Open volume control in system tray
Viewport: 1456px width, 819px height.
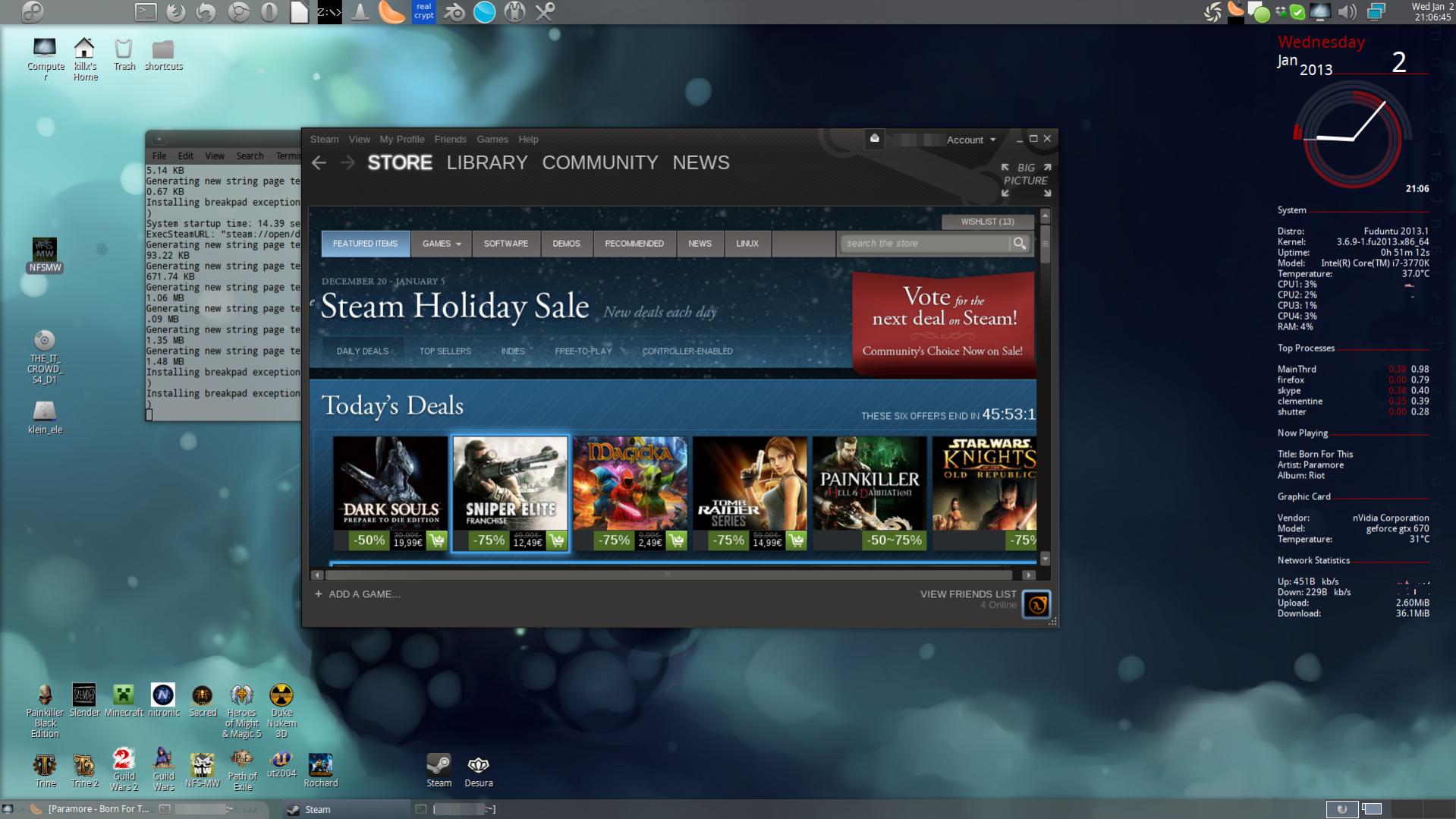tap(1348, 11)
